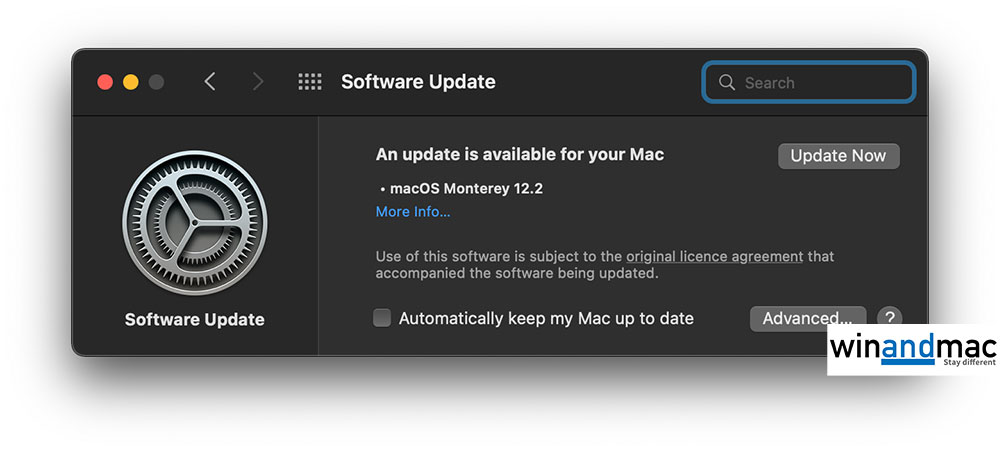This screenshot has height=451, width=1000.
Task: Open the original licence agreement link
Action: click(x=714, y=256)
